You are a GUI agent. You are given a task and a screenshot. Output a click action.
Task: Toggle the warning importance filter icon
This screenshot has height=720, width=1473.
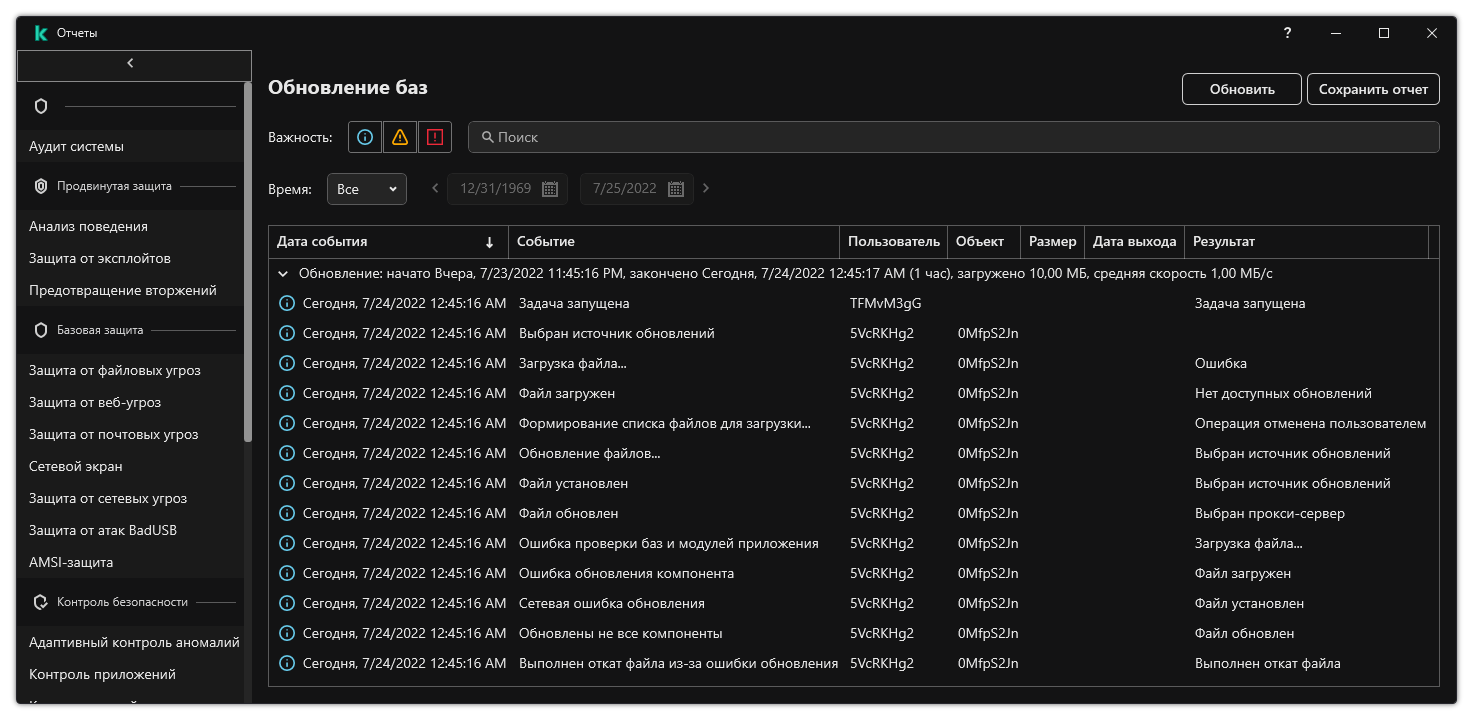pos(400,137)
